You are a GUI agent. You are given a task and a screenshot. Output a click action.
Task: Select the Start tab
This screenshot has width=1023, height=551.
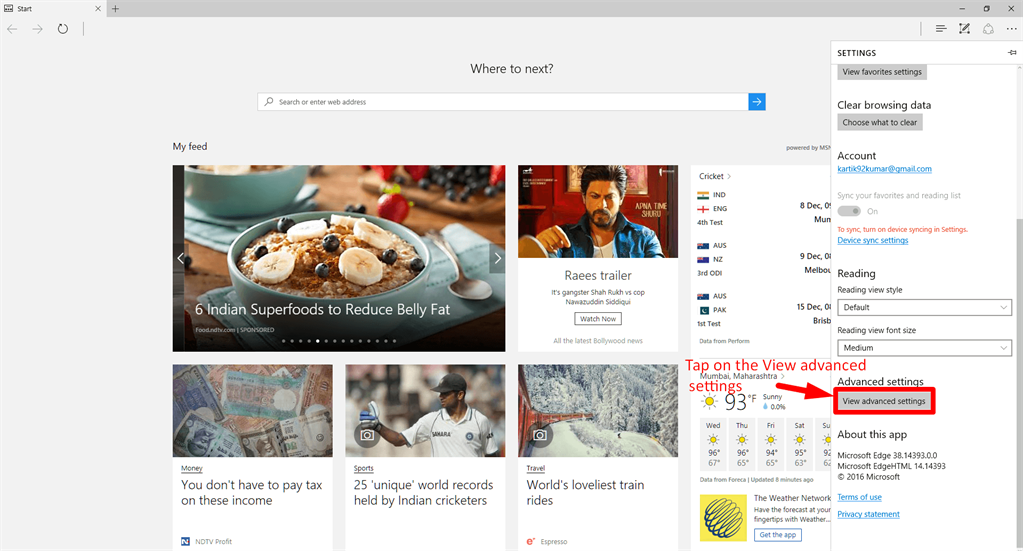click(x=52, y=8)
